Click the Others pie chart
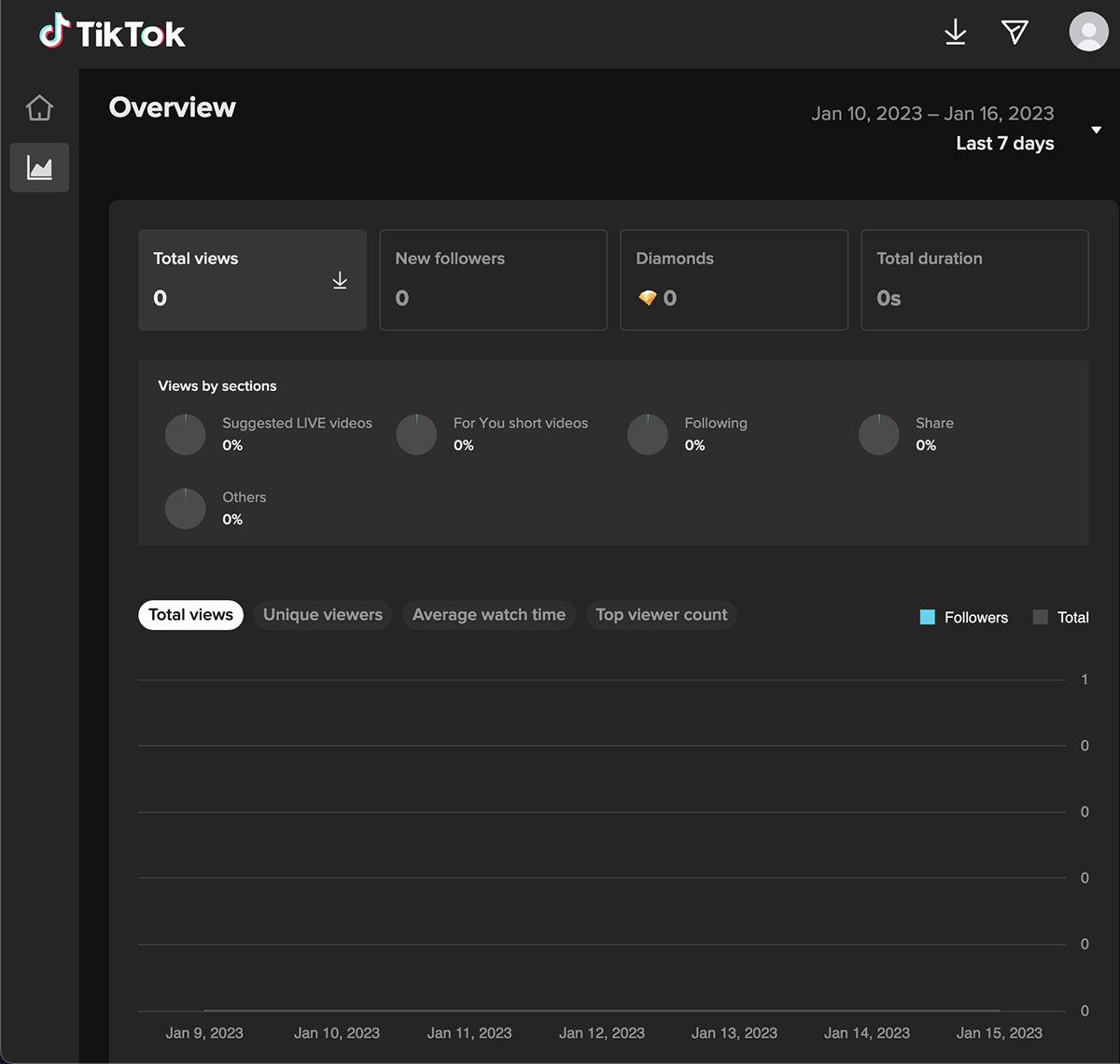The width and height of the screenshot is (1120, 1064). (x=185, y=509)
